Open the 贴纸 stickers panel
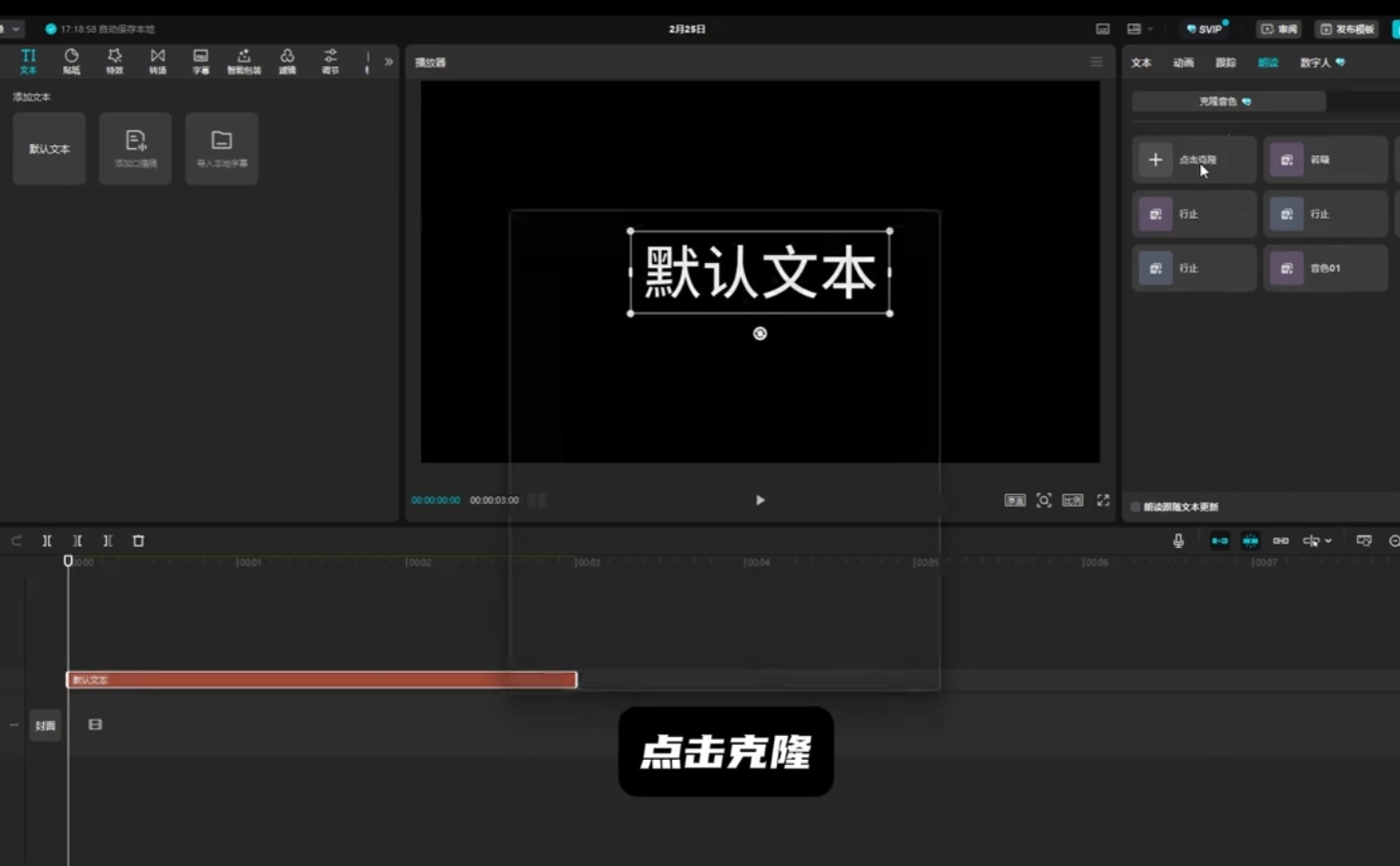1400x866 pixels. click(x=72, y=61)
